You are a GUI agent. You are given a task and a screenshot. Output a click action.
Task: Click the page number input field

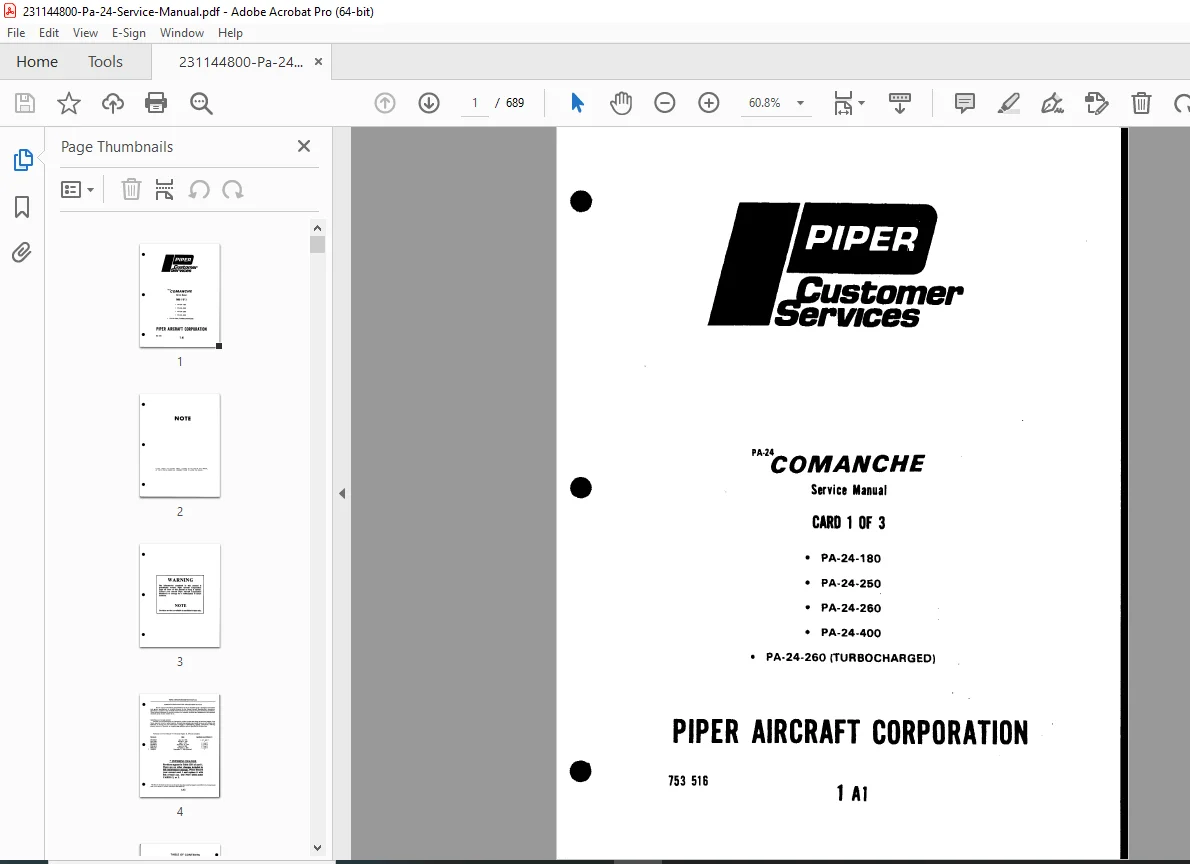(474, 103)
